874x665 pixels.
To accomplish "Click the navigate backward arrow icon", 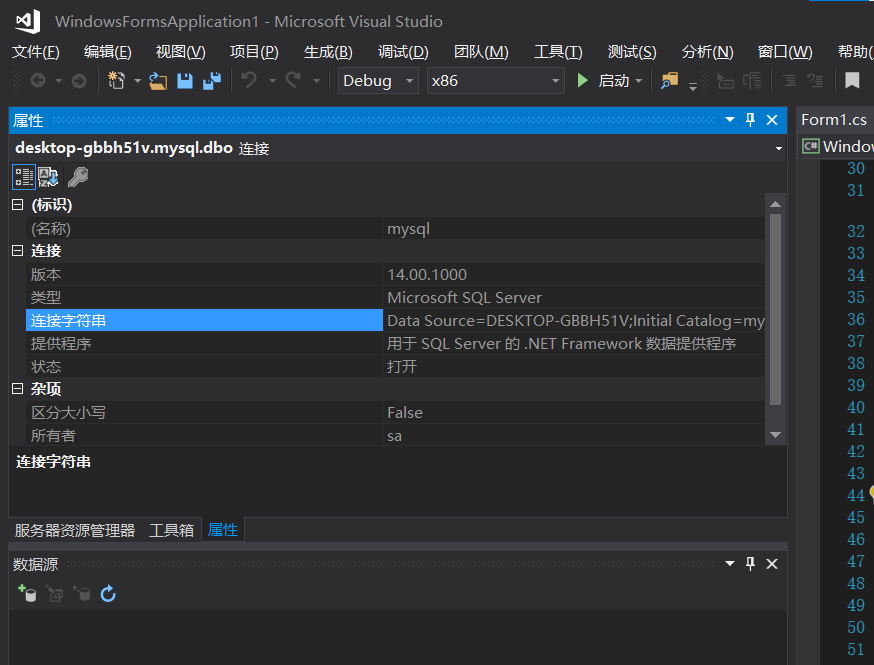I will (38, 81).
